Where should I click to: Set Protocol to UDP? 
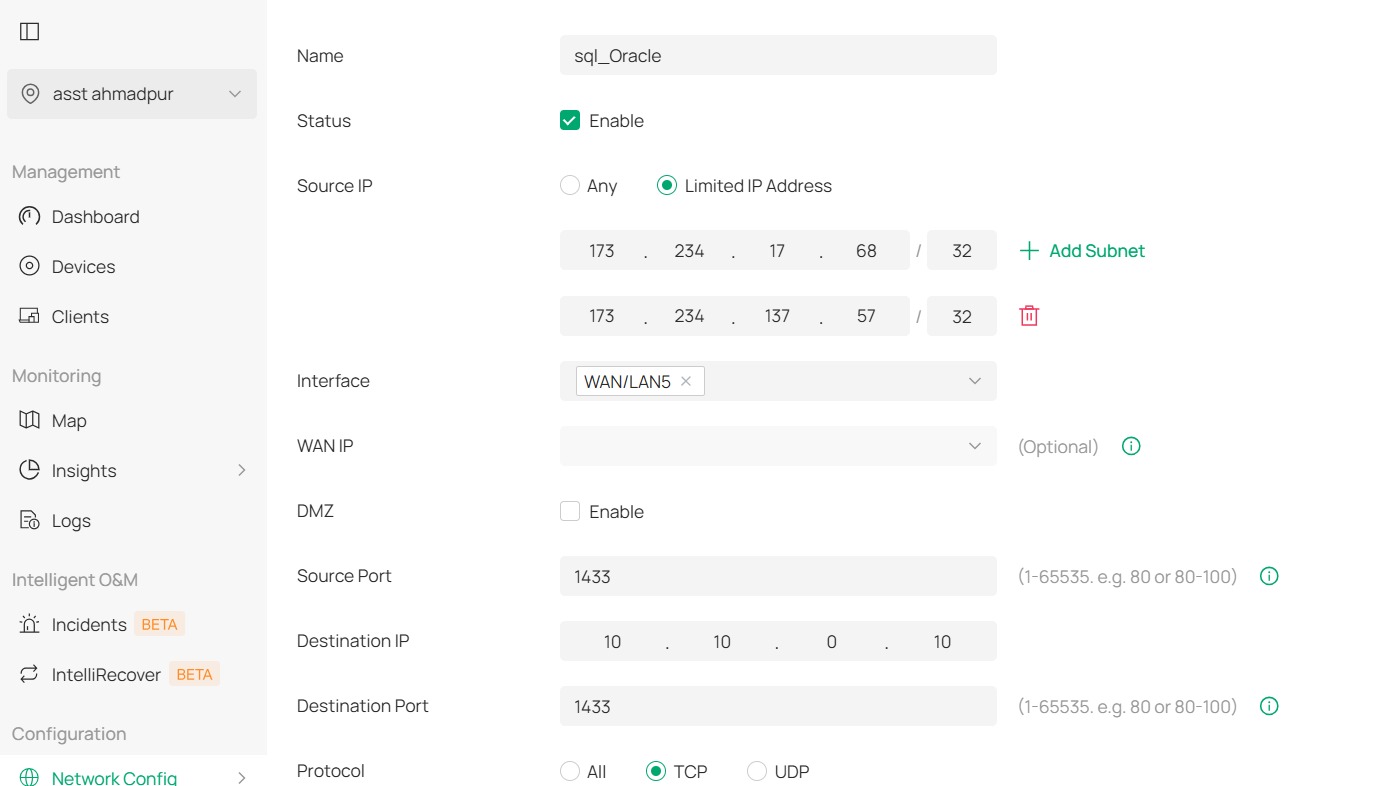tap(757, 771)
